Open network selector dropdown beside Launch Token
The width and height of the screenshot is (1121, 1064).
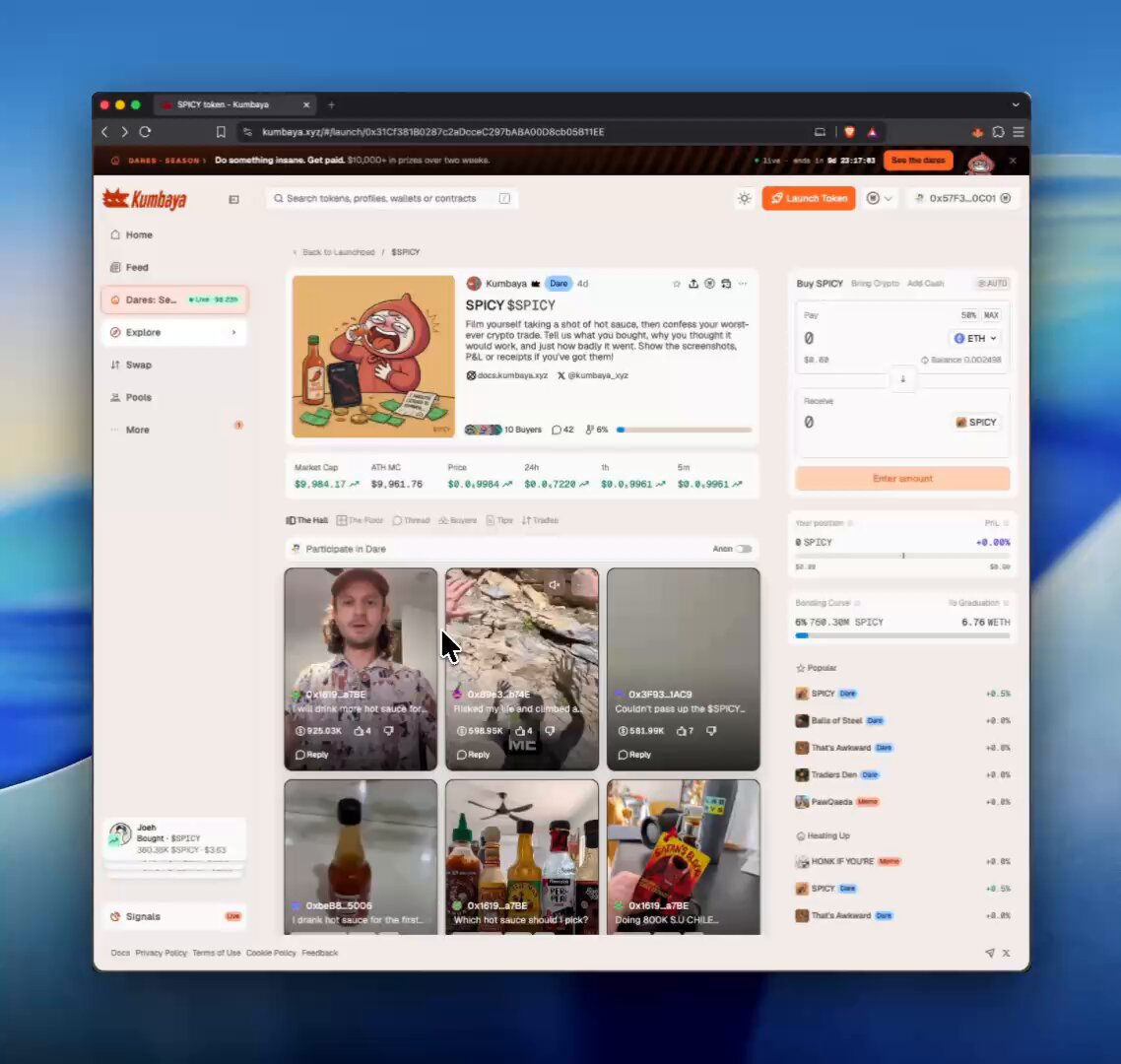coord(880,198)
